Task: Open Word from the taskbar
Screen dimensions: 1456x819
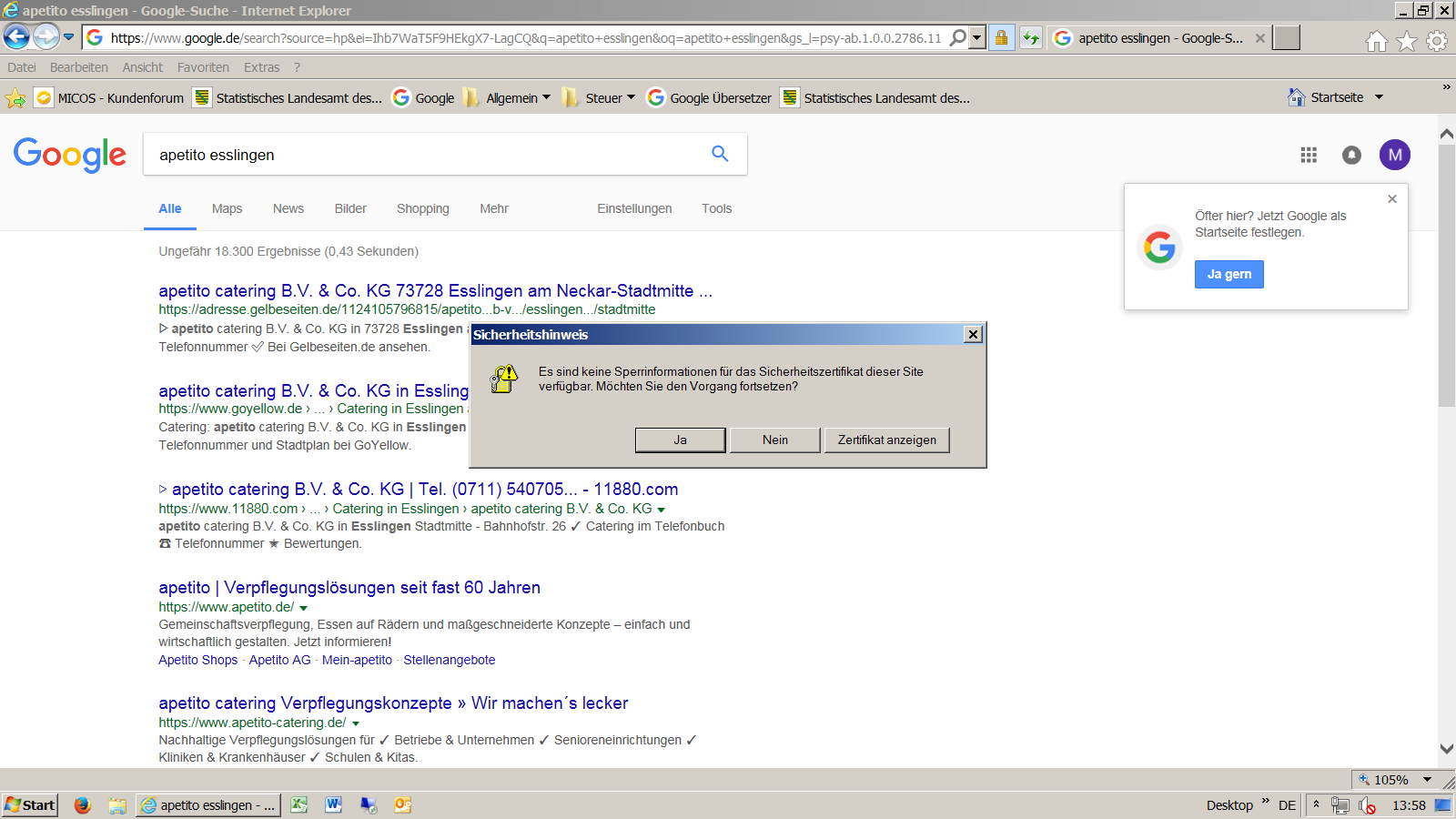Action: coord(333,804)
